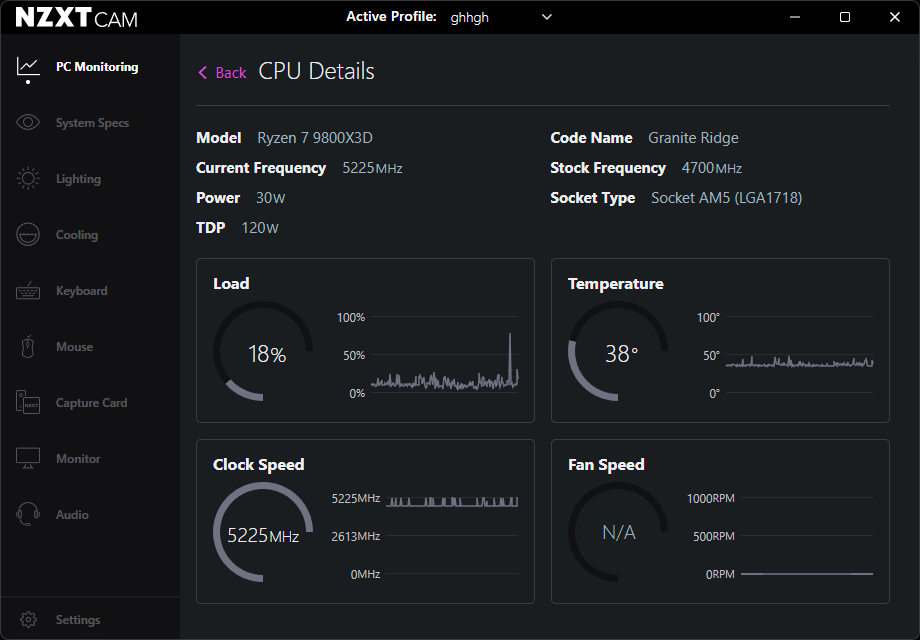Click the Load card title
The image size is (920, 640).
click(231, 284)
